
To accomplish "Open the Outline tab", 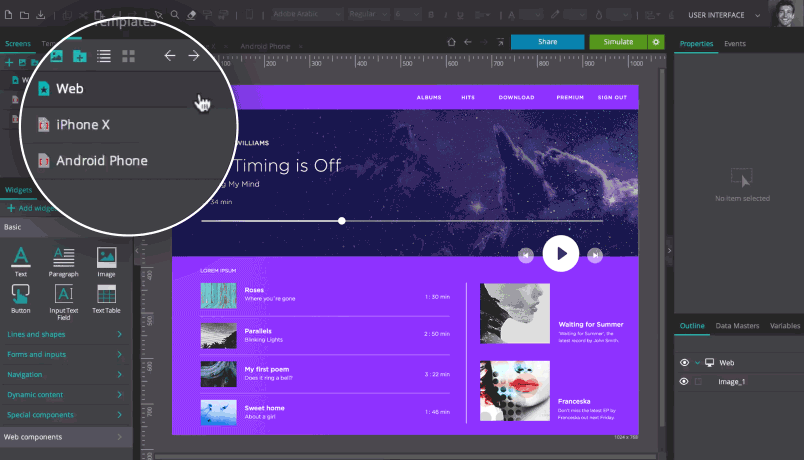I will 692,326.
